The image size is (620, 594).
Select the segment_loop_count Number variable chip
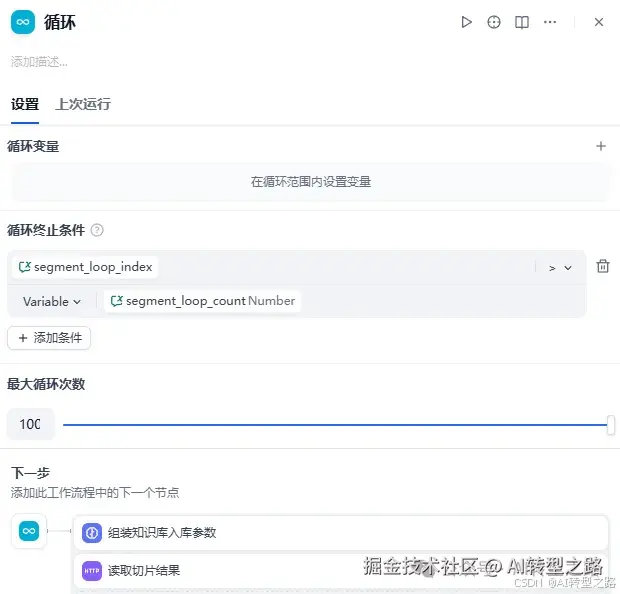click(202, 301)
